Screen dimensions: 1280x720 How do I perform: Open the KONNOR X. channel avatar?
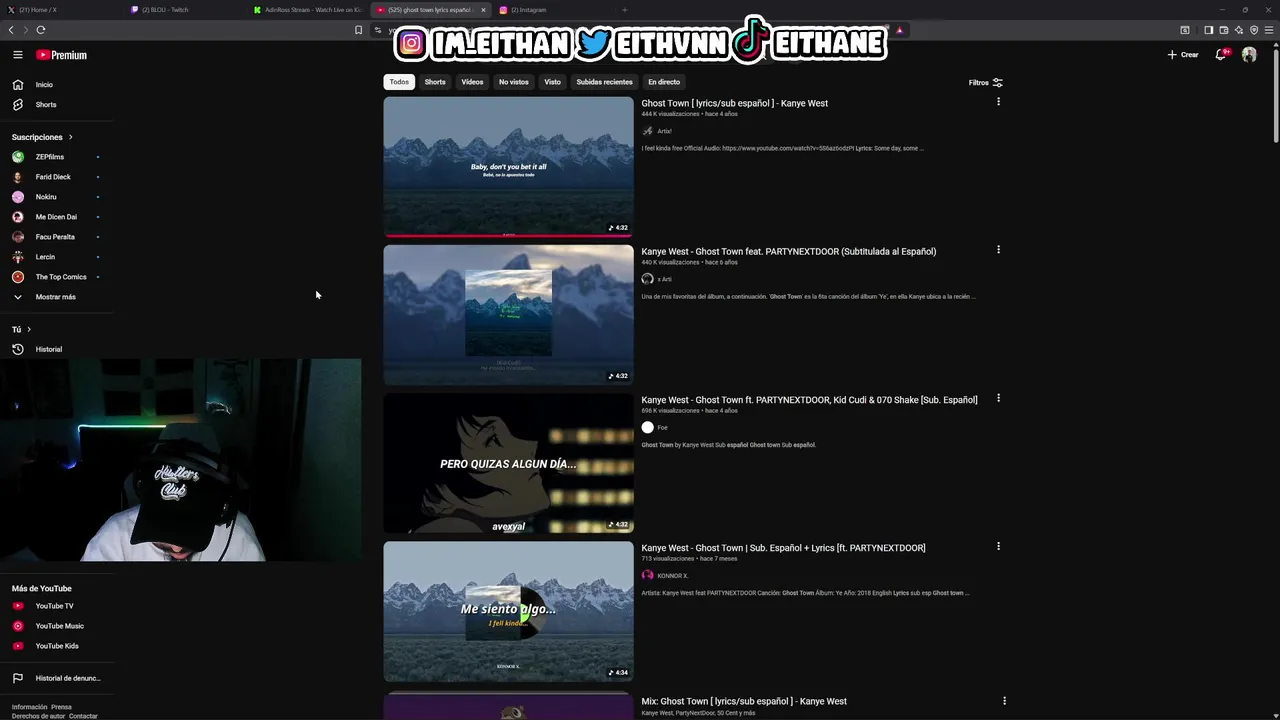tap(647, 575)
